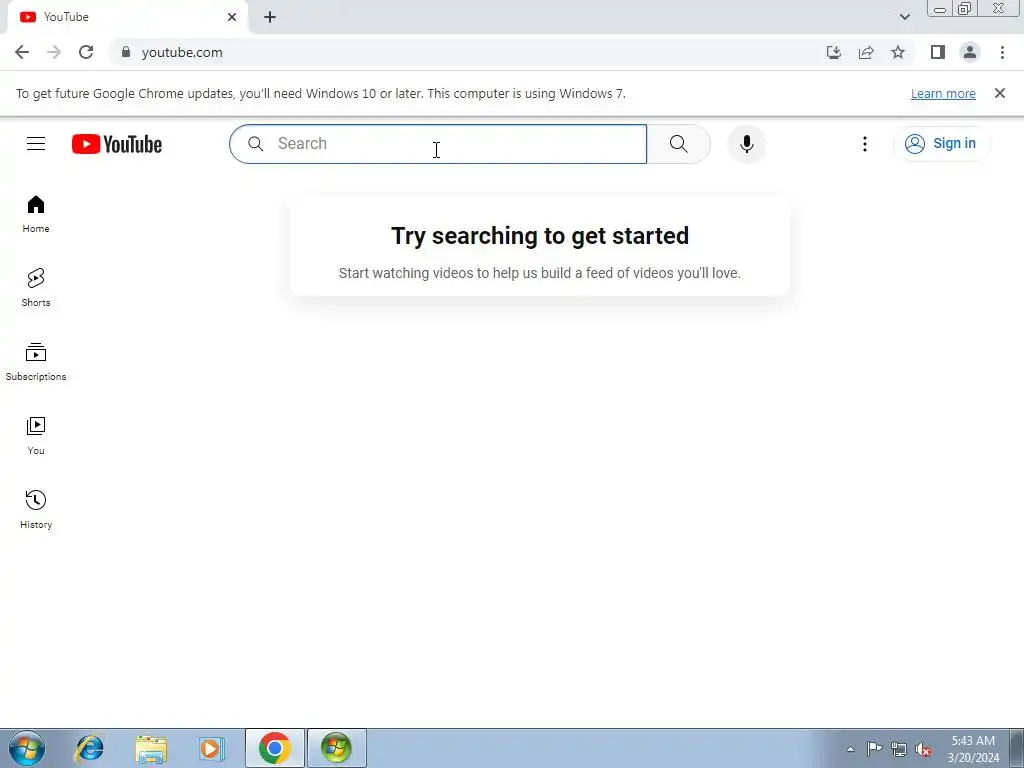The image size is (1024, 768).
Task: Open YouTube settings three-dot menu
Action: [865, 144]
